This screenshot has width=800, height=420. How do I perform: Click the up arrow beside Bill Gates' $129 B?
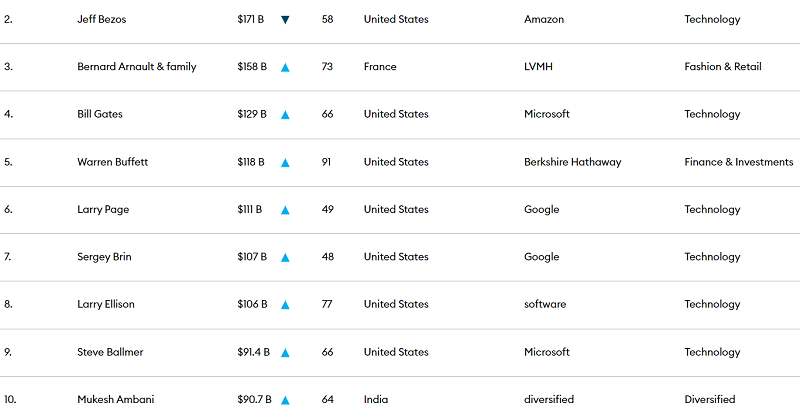285,115
